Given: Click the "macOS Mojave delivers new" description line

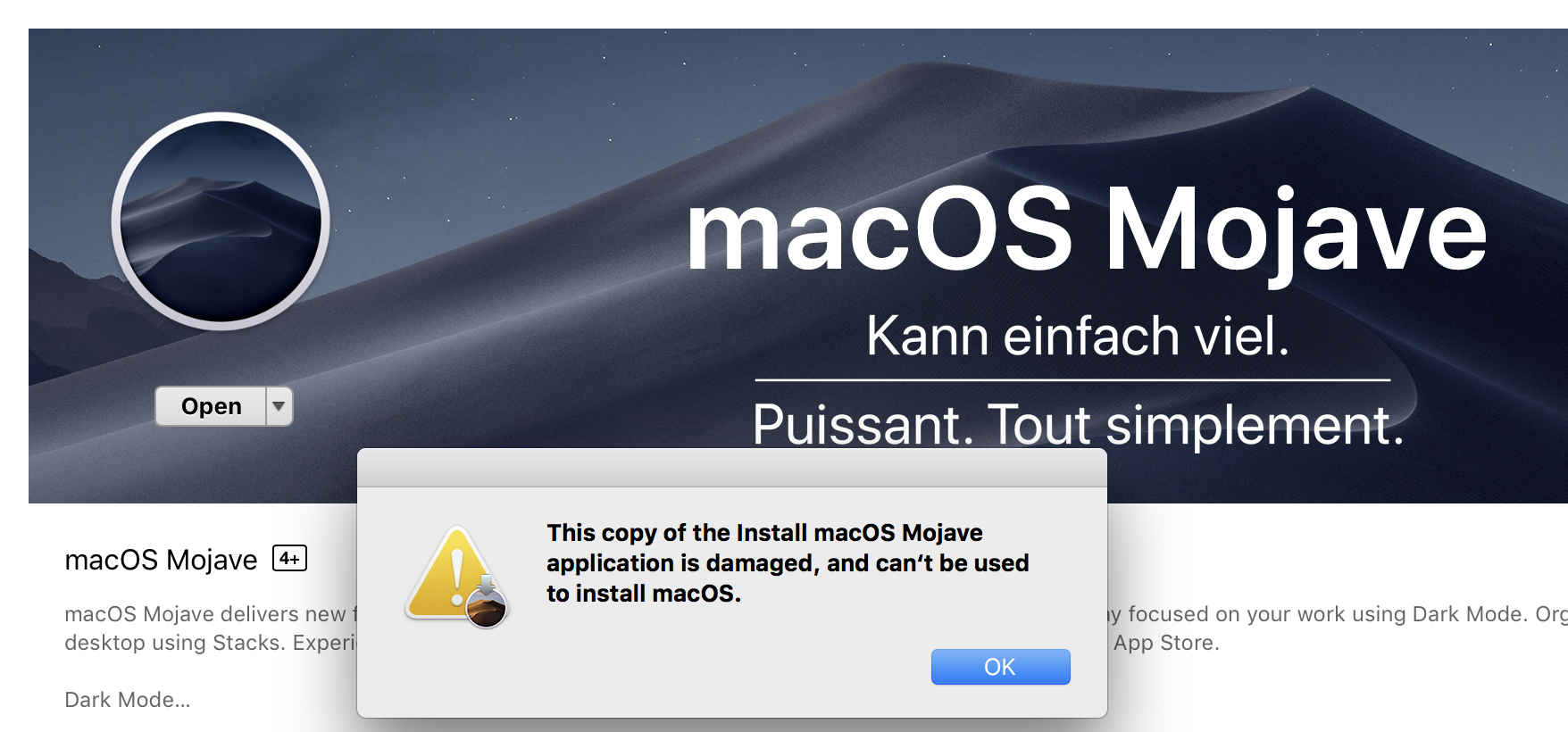Looking at the screenshot, I should click(211, 614).
